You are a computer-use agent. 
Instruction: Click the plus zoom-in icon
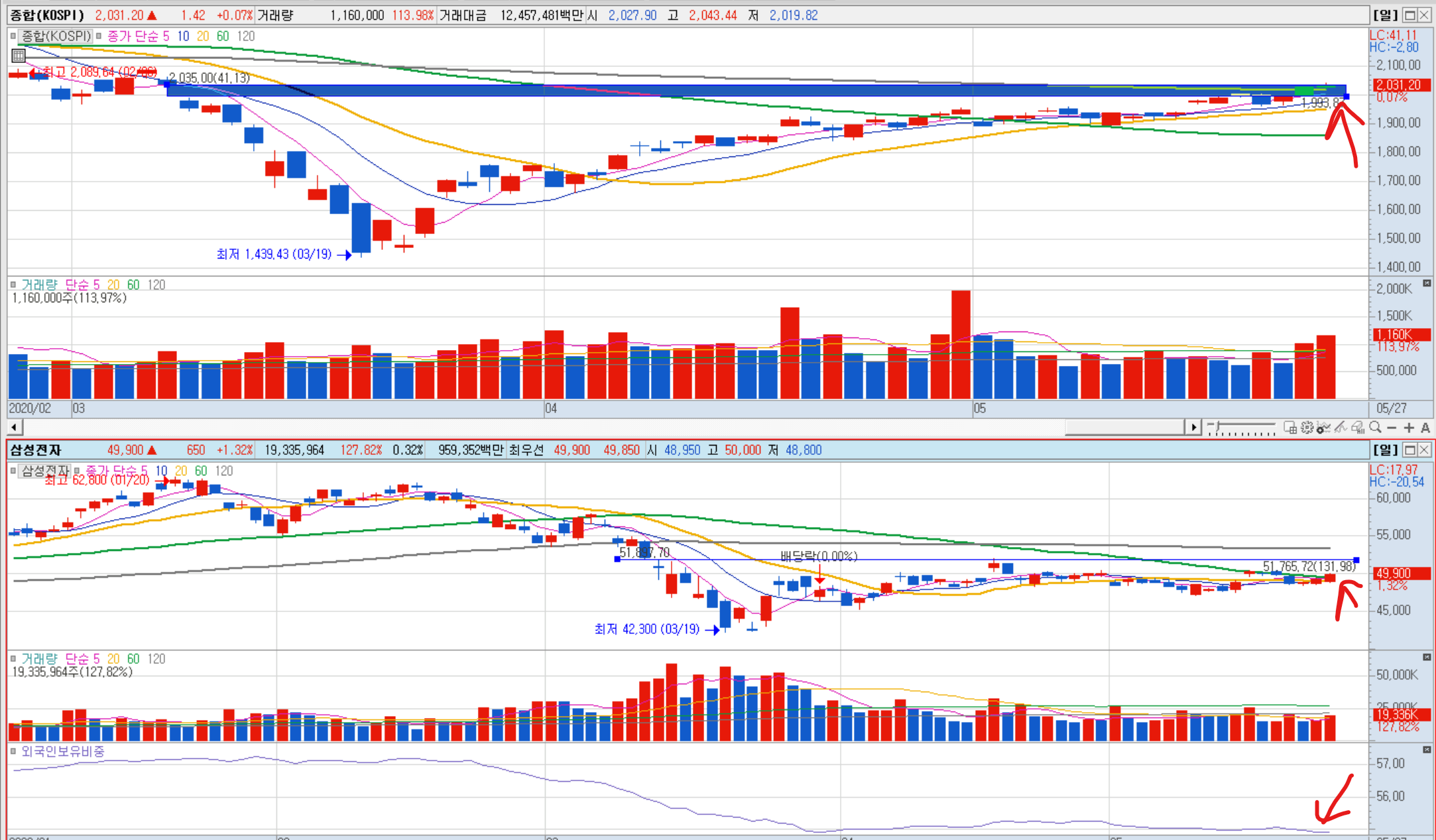[x=1409, y=428]
